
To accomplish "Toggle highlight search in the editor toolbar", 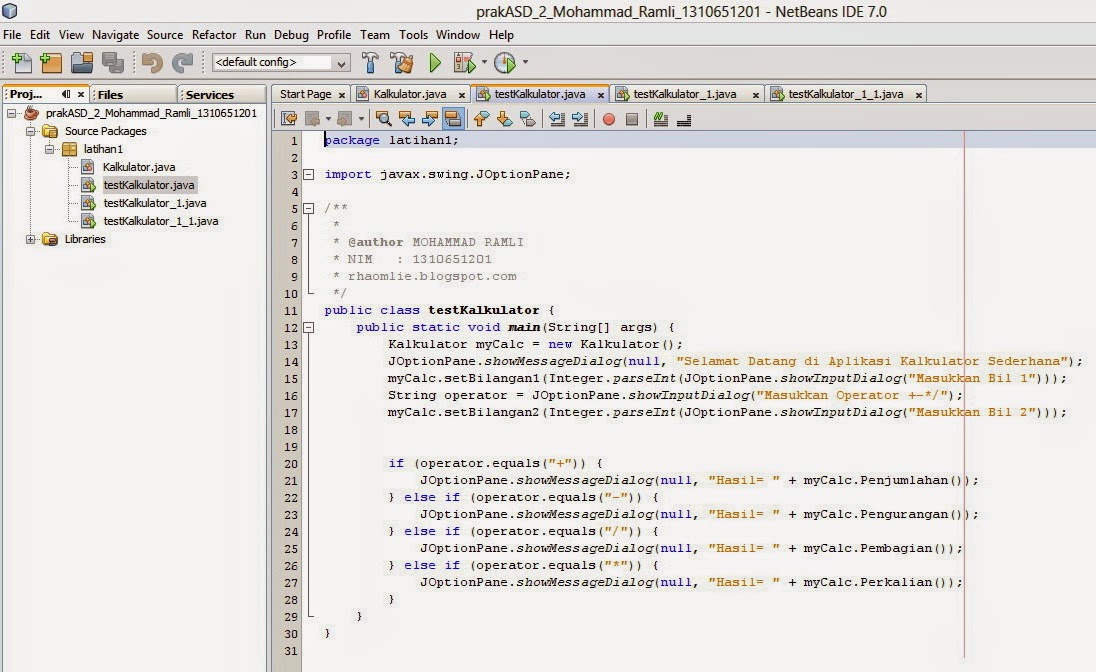I will (x=452, y=118).
